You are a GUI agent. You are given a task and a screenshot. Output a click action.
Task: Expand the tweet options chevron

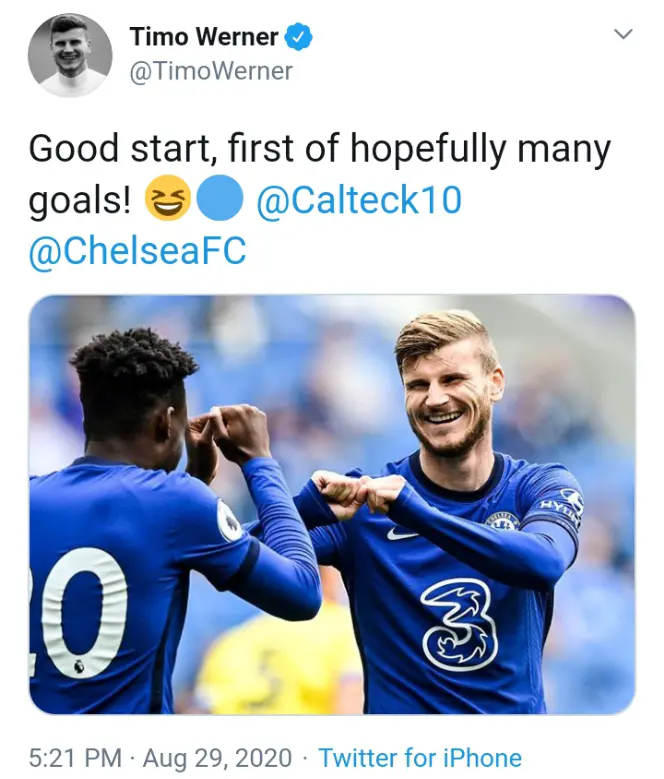coord(623,35)
